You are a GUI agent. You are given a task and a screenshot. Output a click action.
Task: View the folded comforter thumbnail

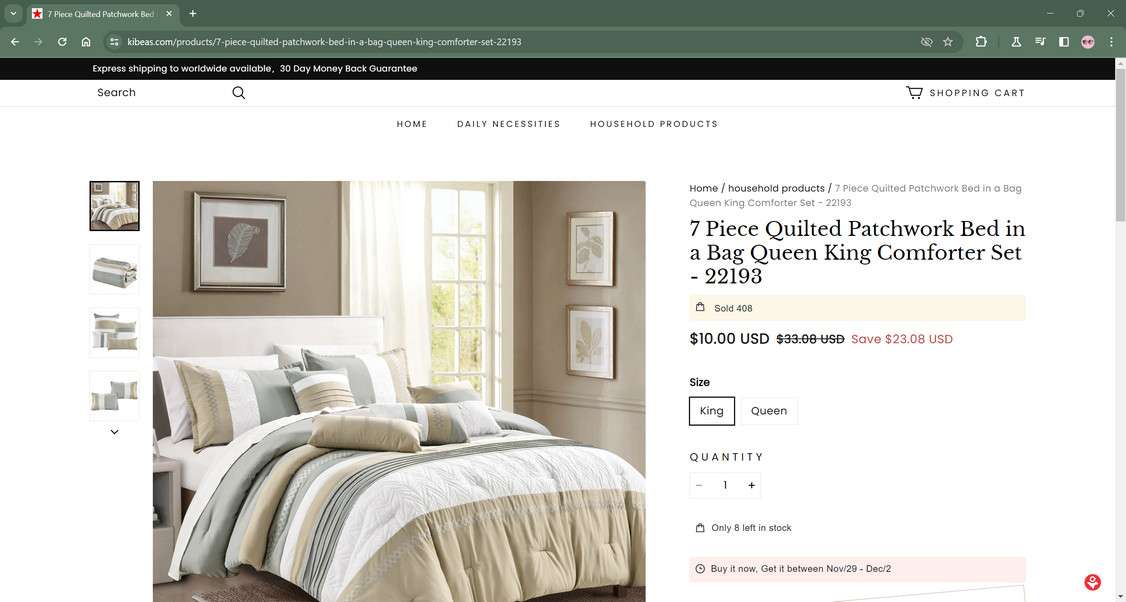(x=114, y=269)
